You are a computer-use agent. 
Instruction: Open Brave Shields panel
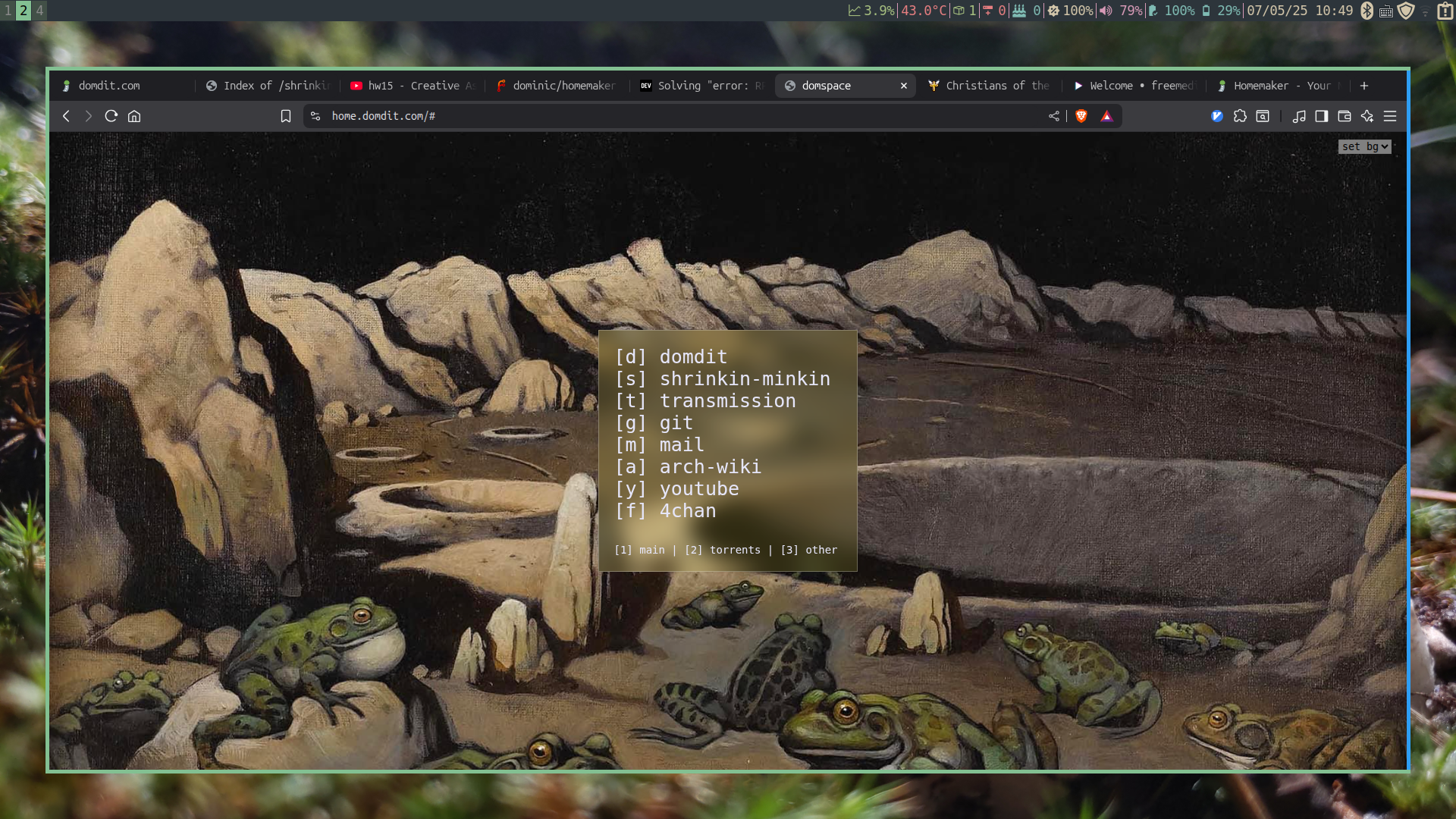pos(1081,116)
